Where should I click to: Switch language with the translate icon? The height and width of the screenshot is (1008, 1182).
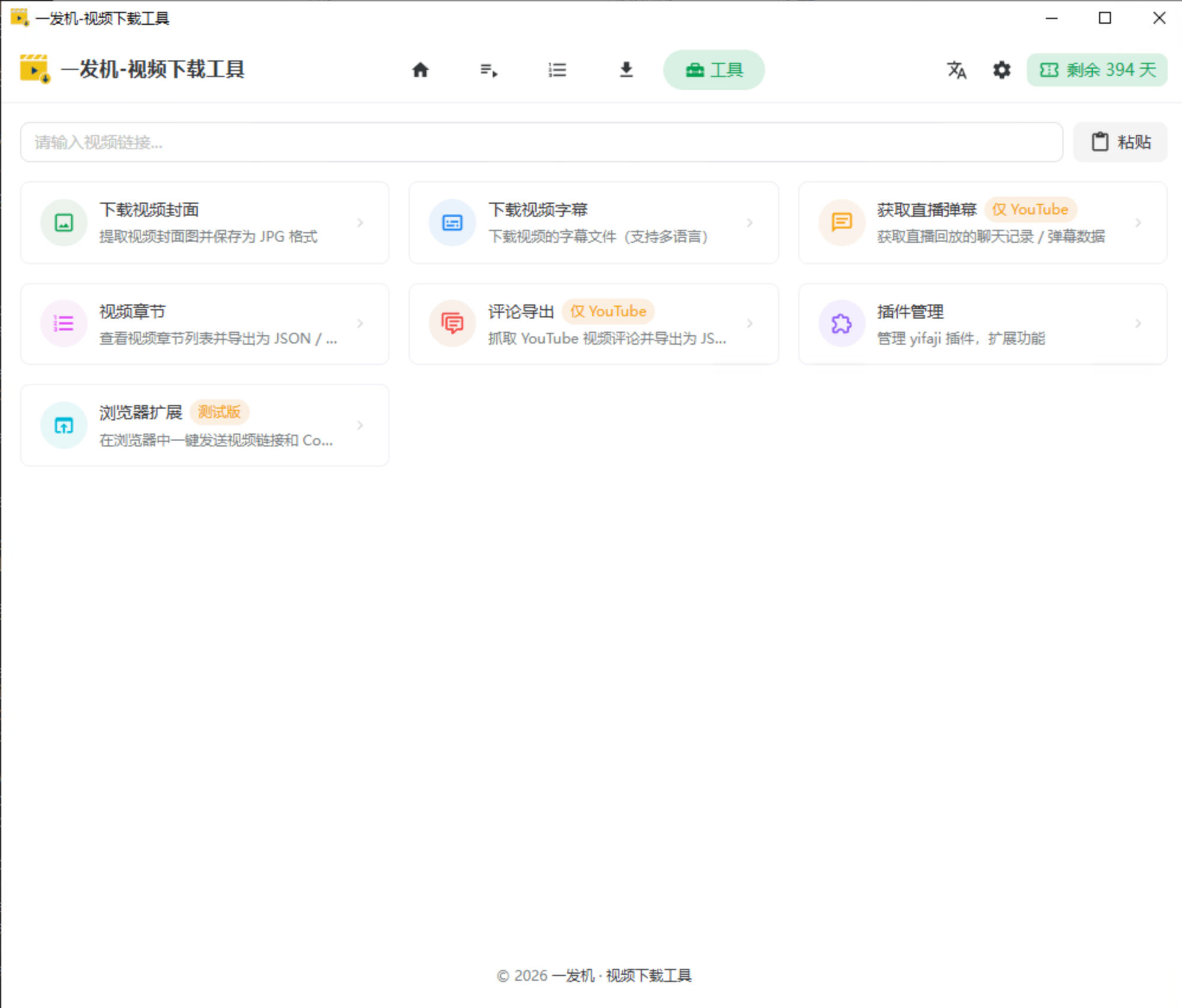coord(956,70)
